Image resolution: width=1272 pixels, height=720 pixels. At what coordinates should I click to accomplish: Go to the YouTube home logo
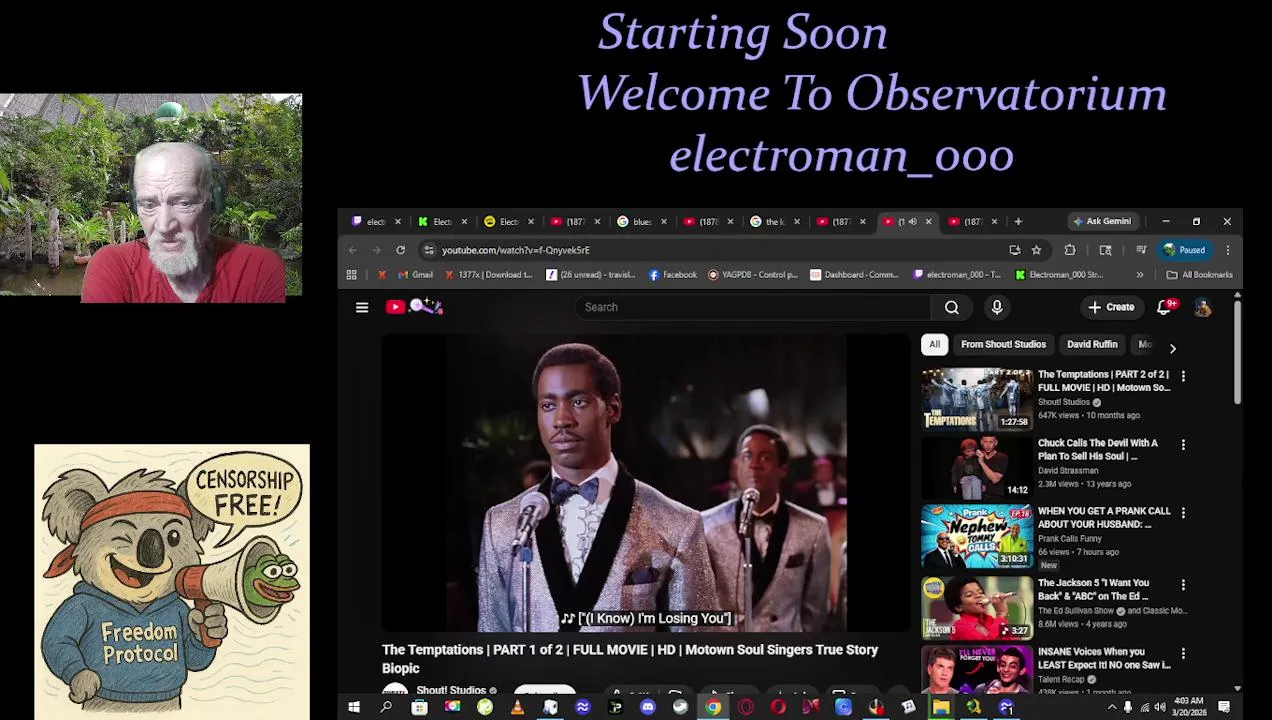click(x=414, y=307)
